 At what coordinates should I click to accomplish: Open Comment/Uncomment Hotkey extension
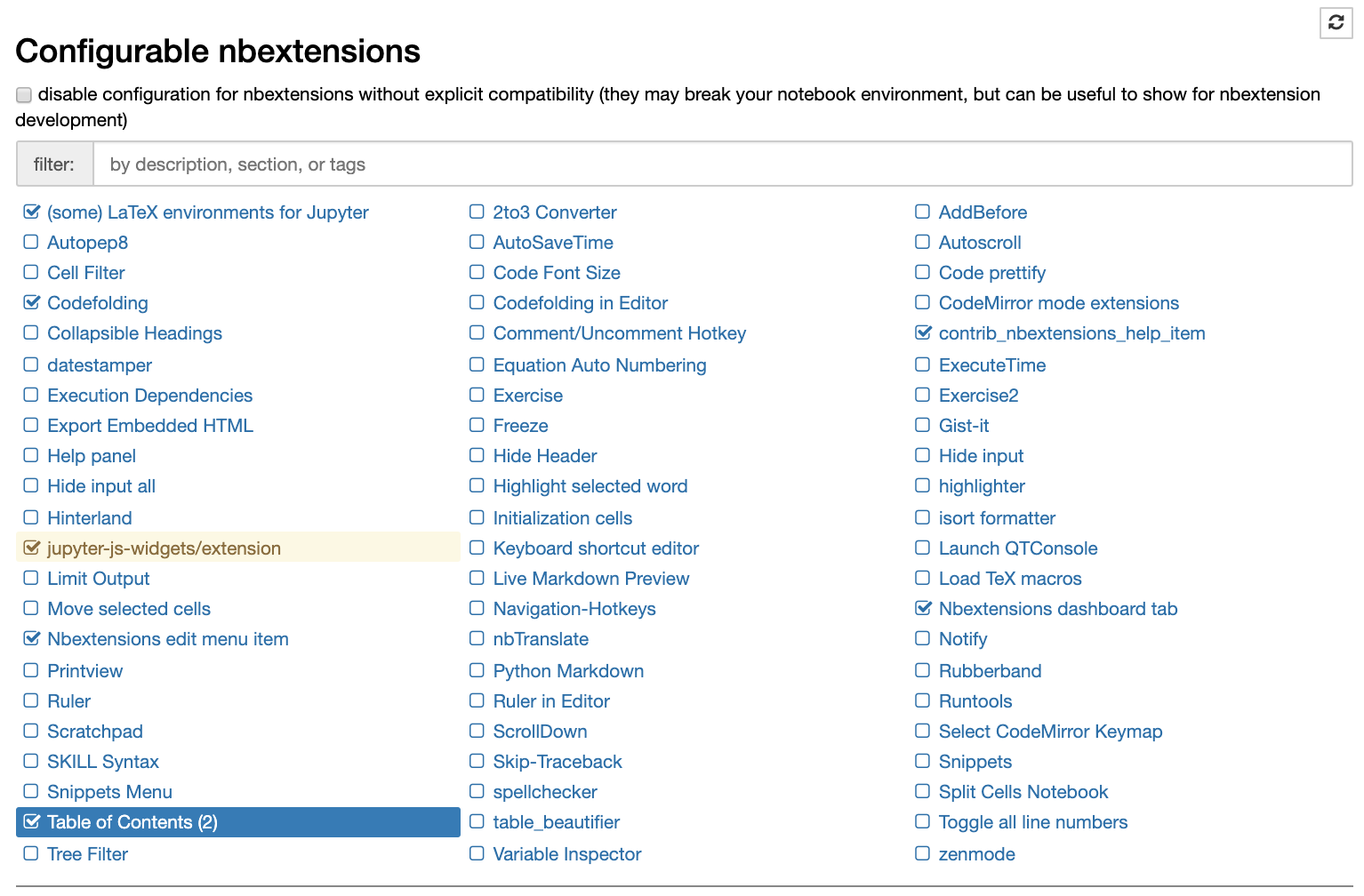(620, 333)
